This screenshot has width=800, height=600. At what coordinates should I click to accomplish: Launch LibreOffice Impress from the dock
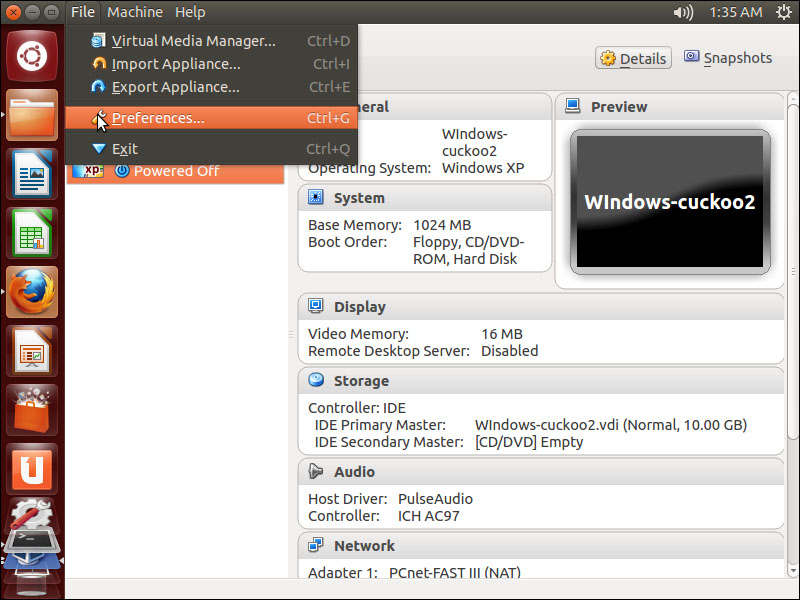32,352
